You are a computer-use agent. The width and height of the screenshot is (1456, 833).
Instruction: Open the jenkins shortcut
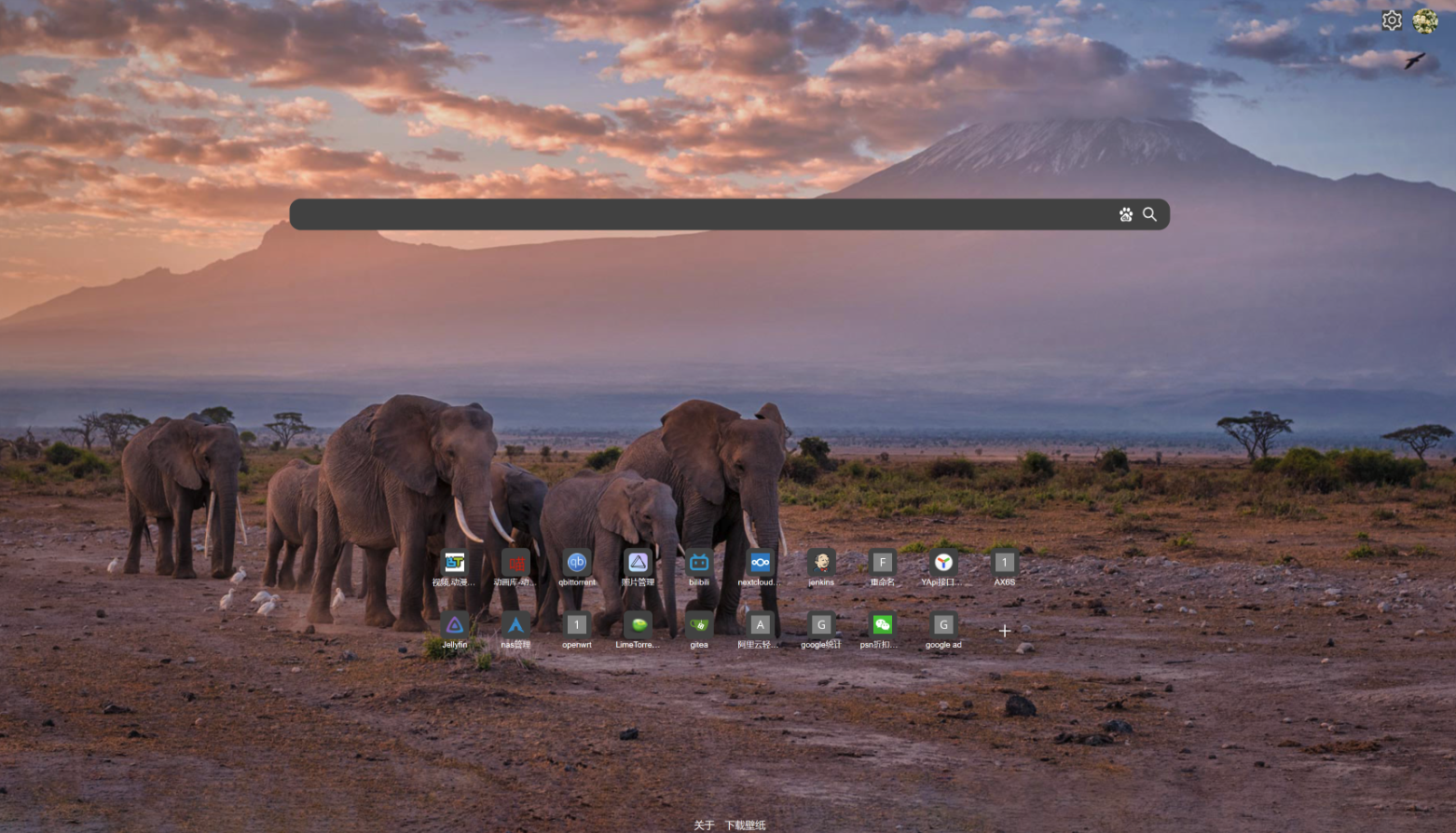821,563
